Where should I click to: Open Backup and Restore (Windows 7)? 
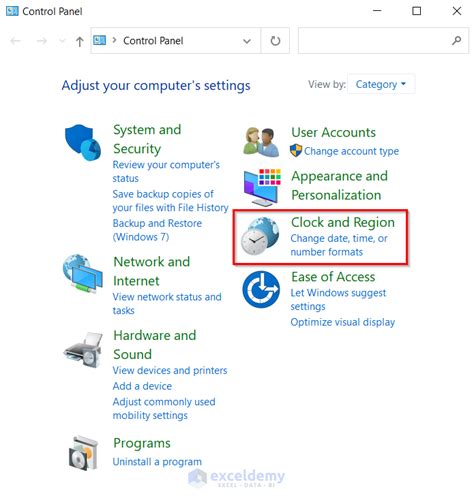tap(157, 230)
